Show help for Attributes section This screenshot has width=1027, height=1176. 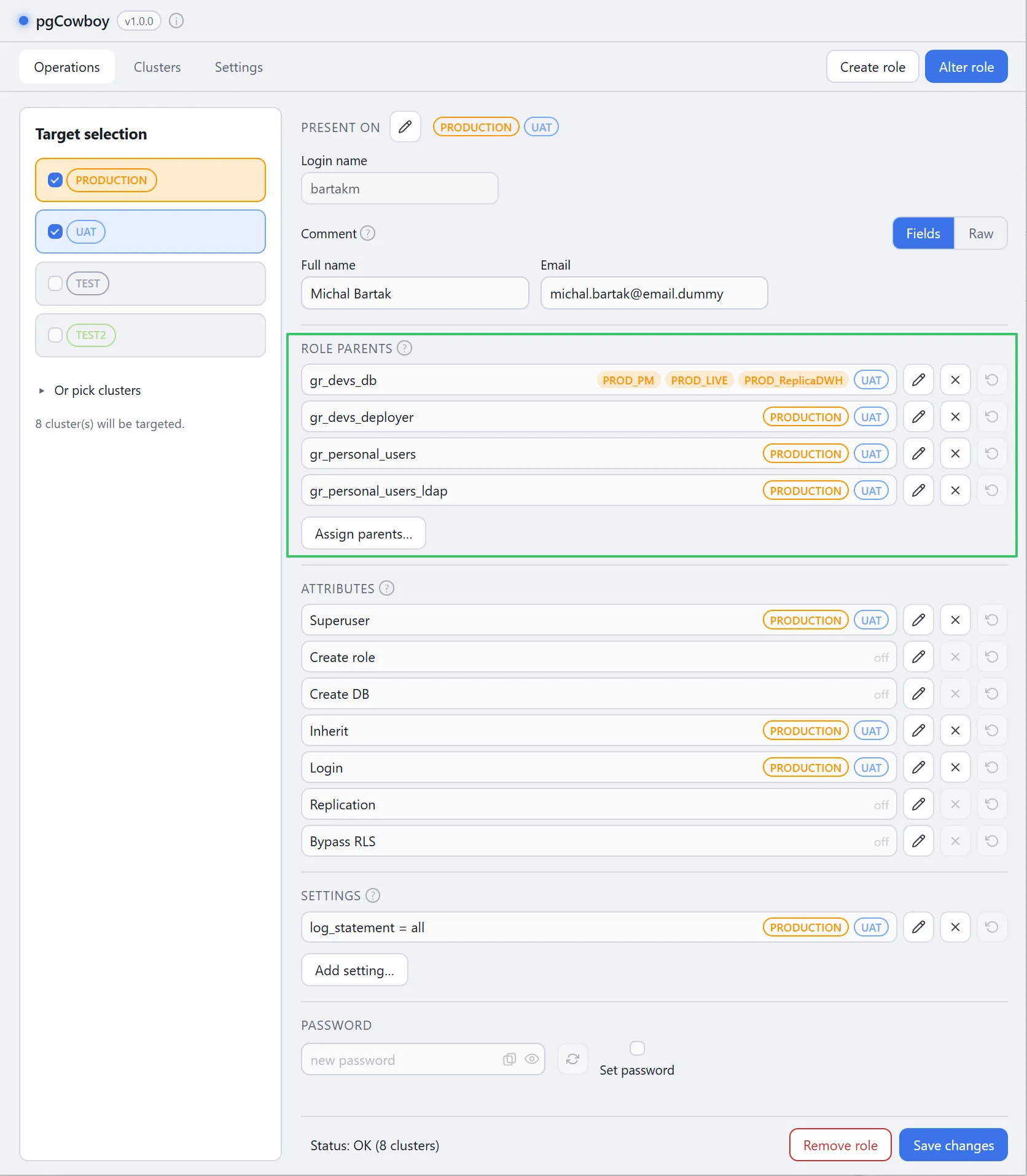tap(386, 588)
